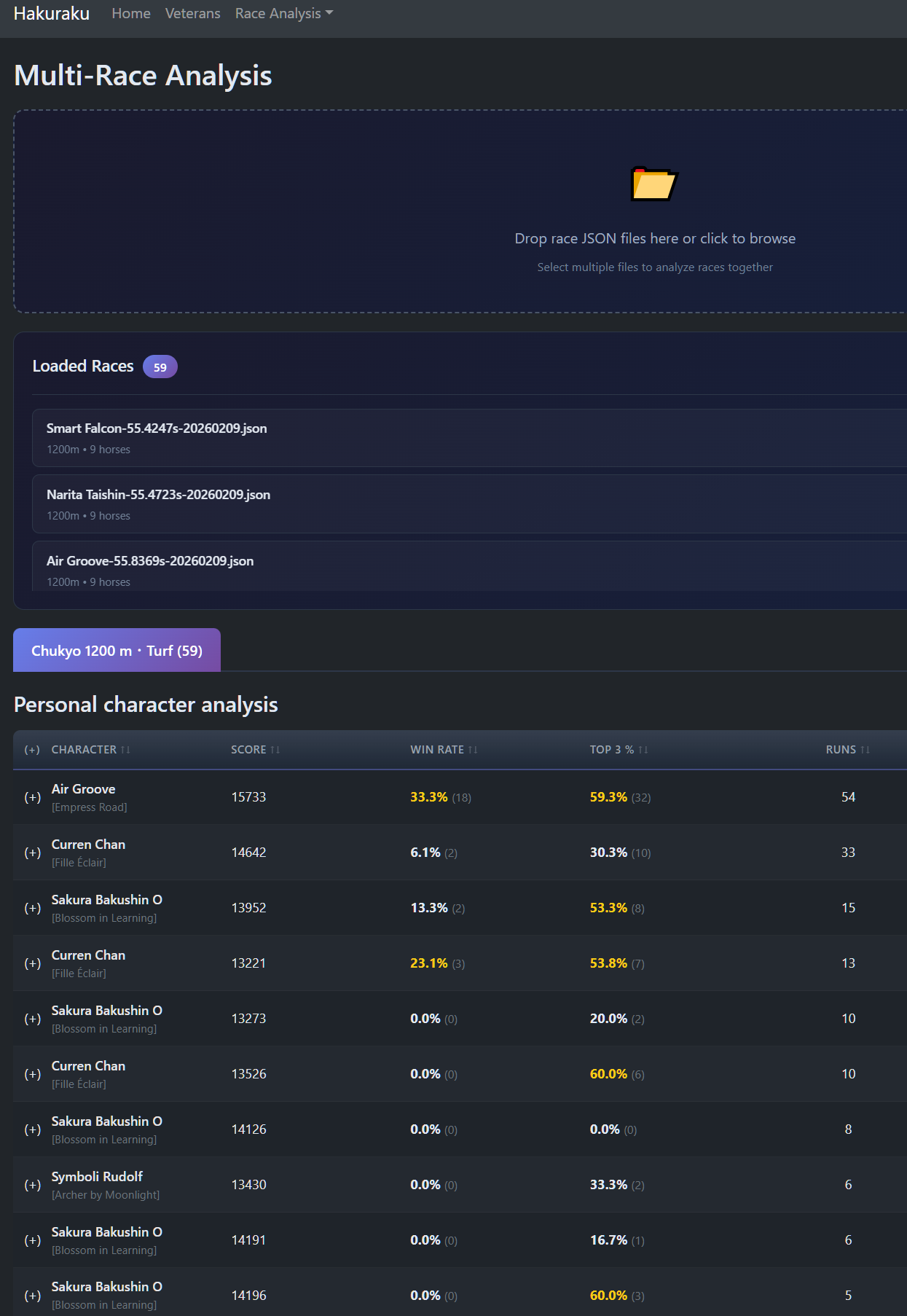Expand Sakura Bakushin O row with score 14126
This screenshot has width=907, height=1316.
pos(32,1129)
